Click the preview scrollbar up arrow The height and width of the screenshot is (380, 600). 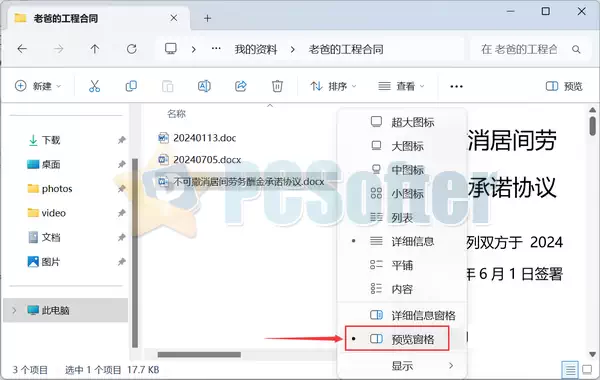tap(592, 110)
